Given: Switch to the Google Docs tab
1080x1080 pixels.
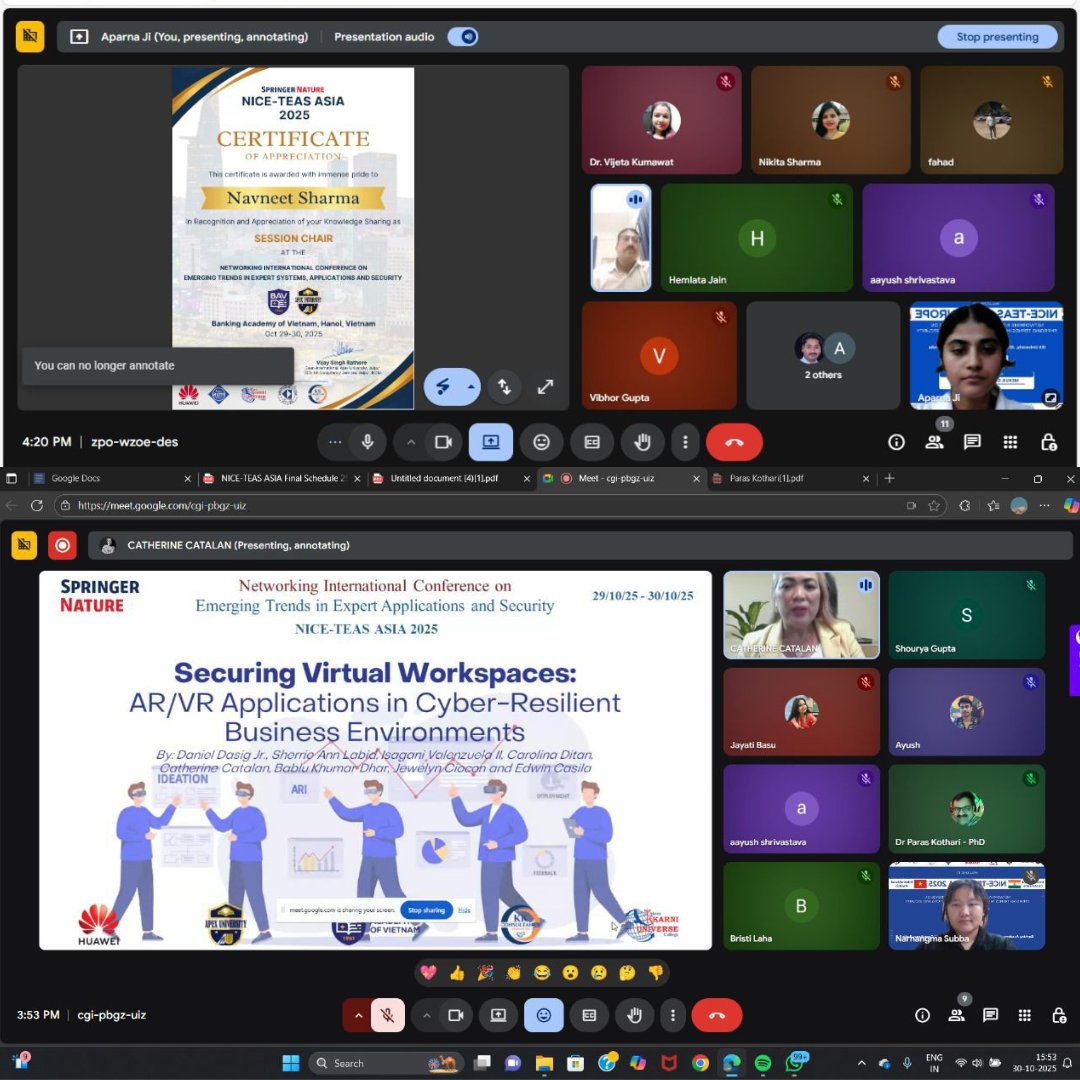Looking at the screenshot, I should coord(112,478).
